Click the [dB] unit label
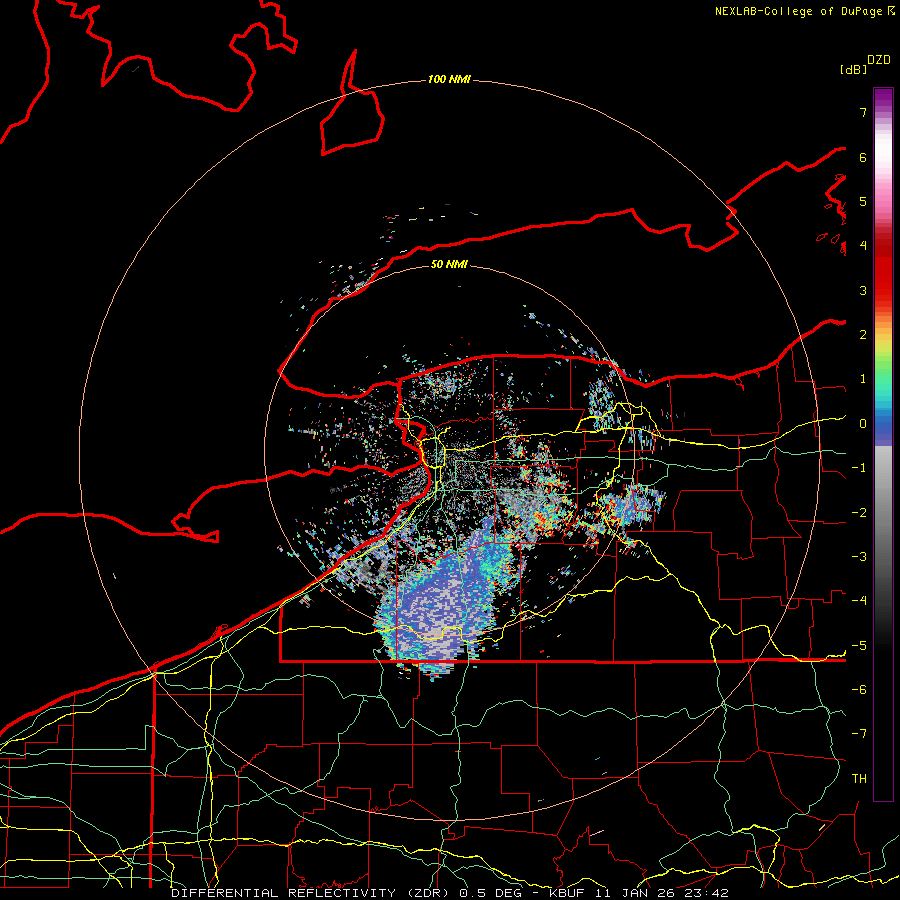 854,70
